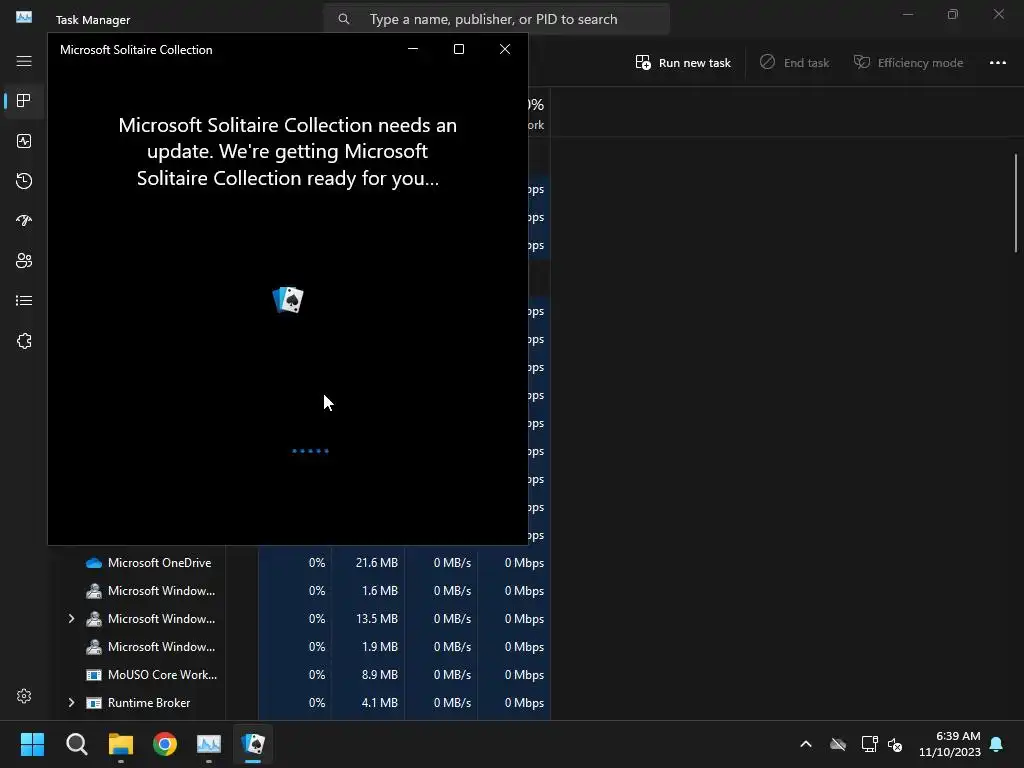Open the App history page in sidebar
Viewport: 1024px width, 768px height.
(x=24, y=181)
